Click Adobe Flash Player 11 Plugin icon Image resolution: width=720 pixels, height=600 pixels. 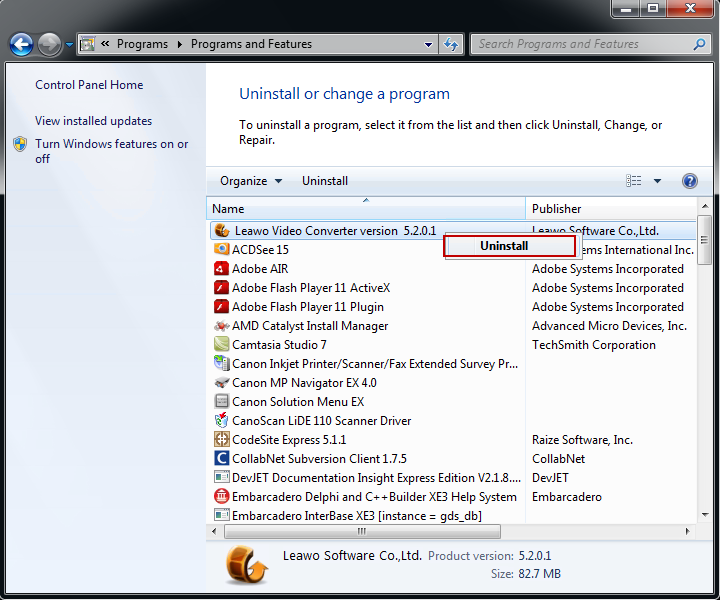pyautogui.click(x=221, y=306)
